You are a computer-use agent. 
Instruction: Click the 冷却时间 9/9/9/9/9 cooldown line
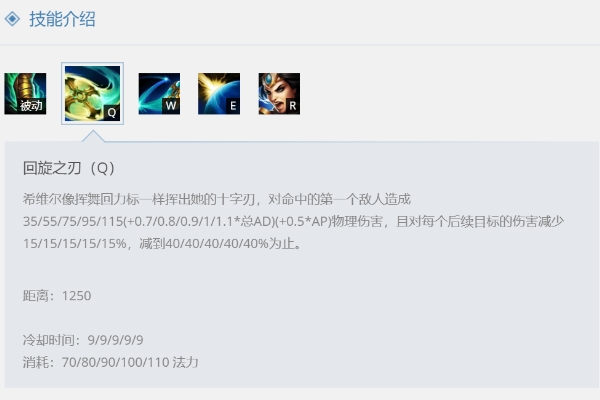tap(83, 340)
